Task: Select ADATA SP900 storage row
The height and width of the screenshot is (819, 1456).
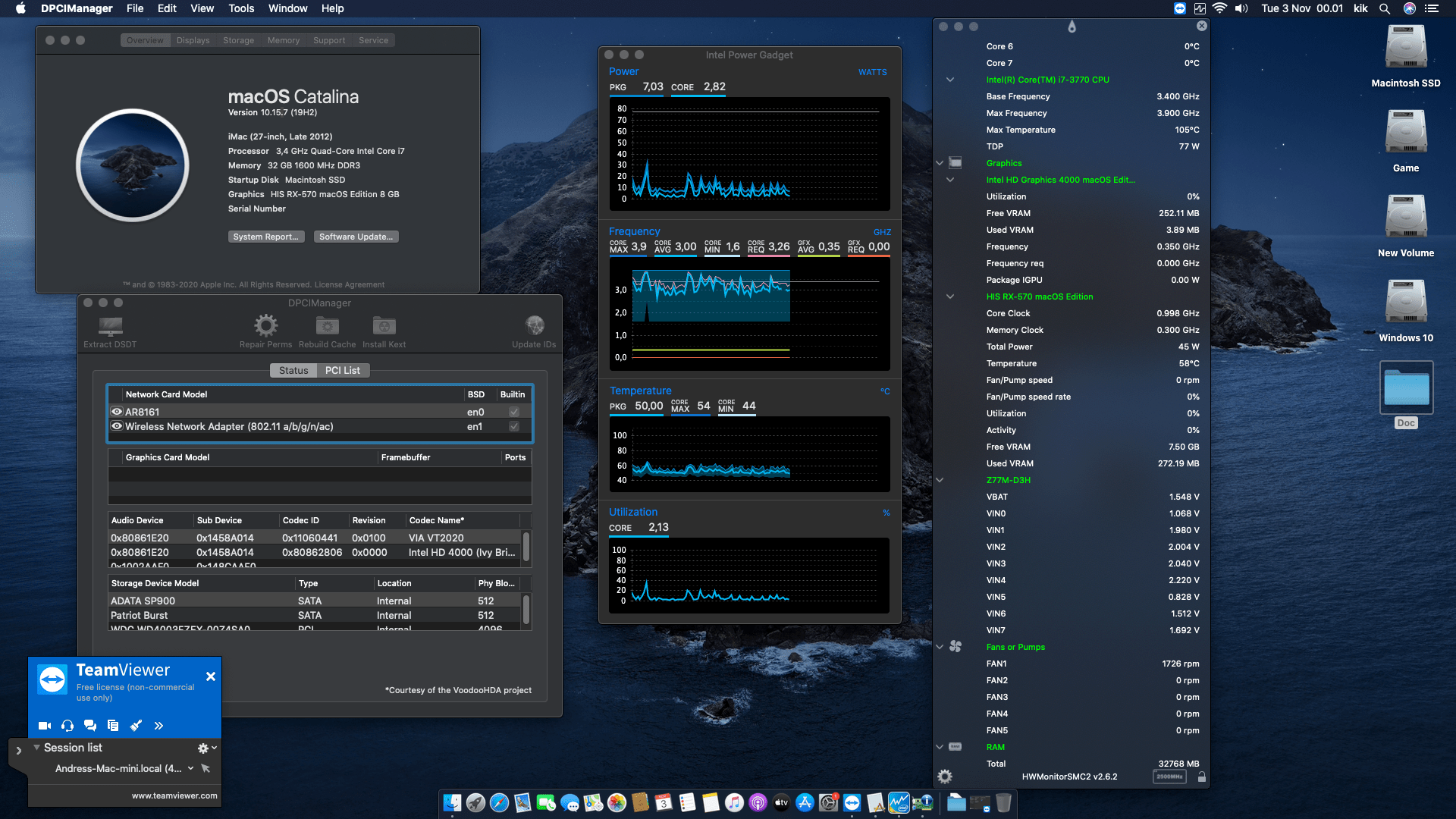Action: (315, 601)
